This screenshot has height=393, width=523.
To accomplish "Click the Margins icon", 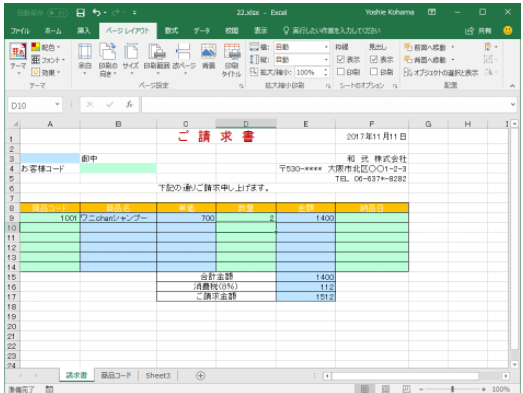I will pos(85,59).
